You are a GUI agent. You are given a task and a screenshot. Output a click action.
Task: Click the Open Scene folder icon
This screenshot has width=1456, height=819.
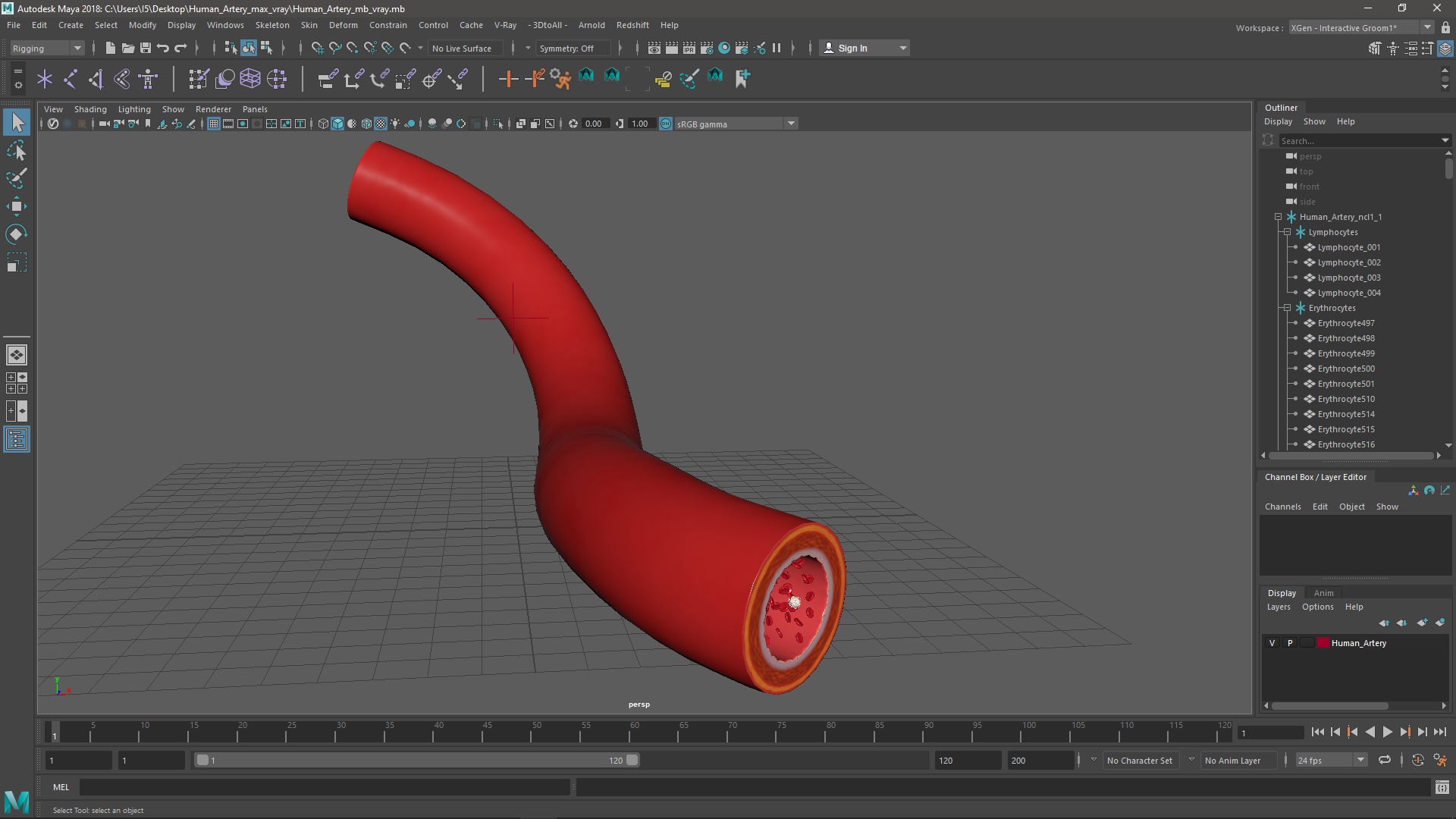(x=127, y=48)
